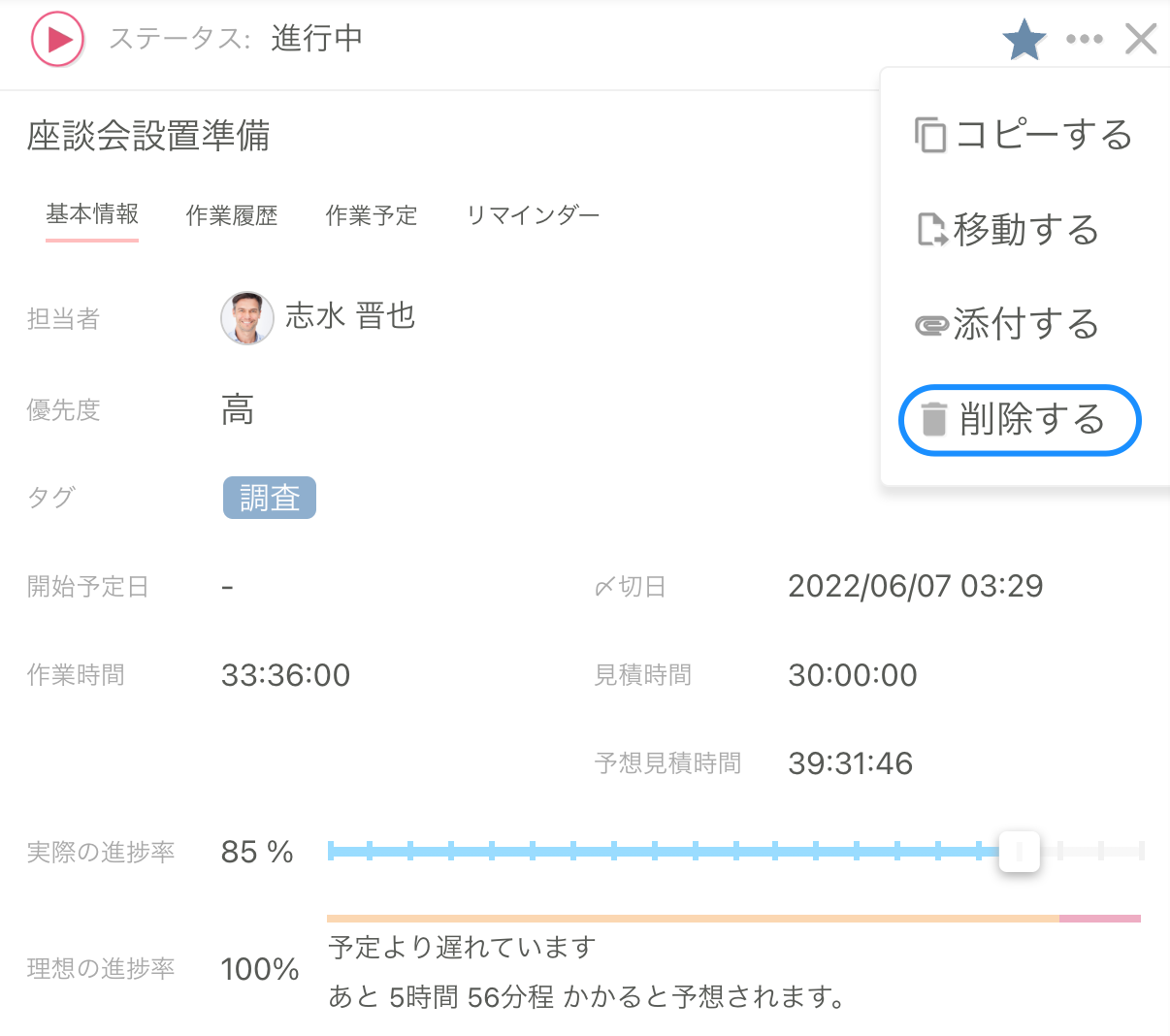Click the play button to start the timer
Viewport: 1170px width, 1036px height.
pyautogui.click(x=56, y=39)
